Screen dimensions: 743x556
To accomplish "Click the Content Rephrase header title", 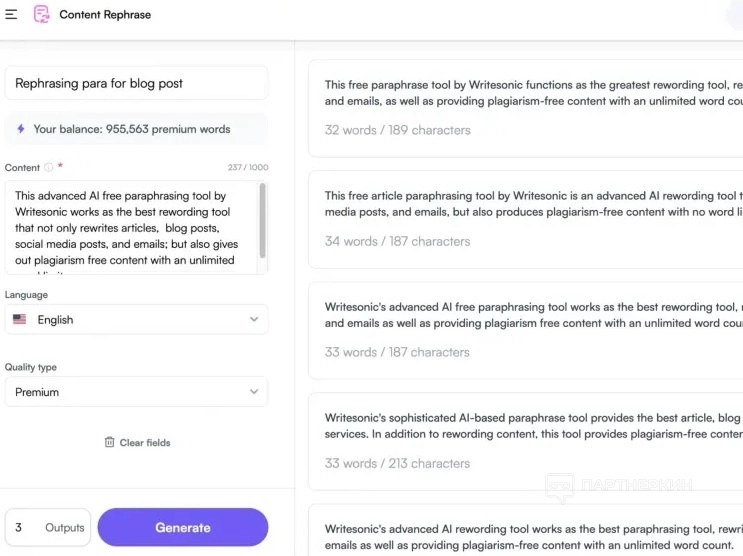I will [105, 15].
